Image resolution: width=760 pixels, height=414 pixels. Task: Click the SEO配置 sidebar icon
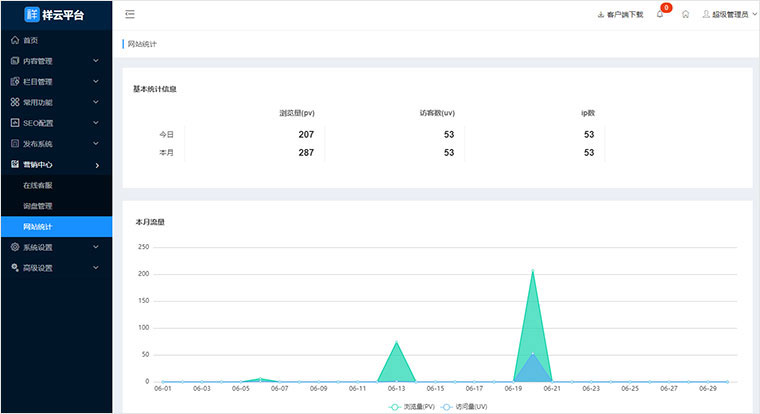[x=14, y=123]
